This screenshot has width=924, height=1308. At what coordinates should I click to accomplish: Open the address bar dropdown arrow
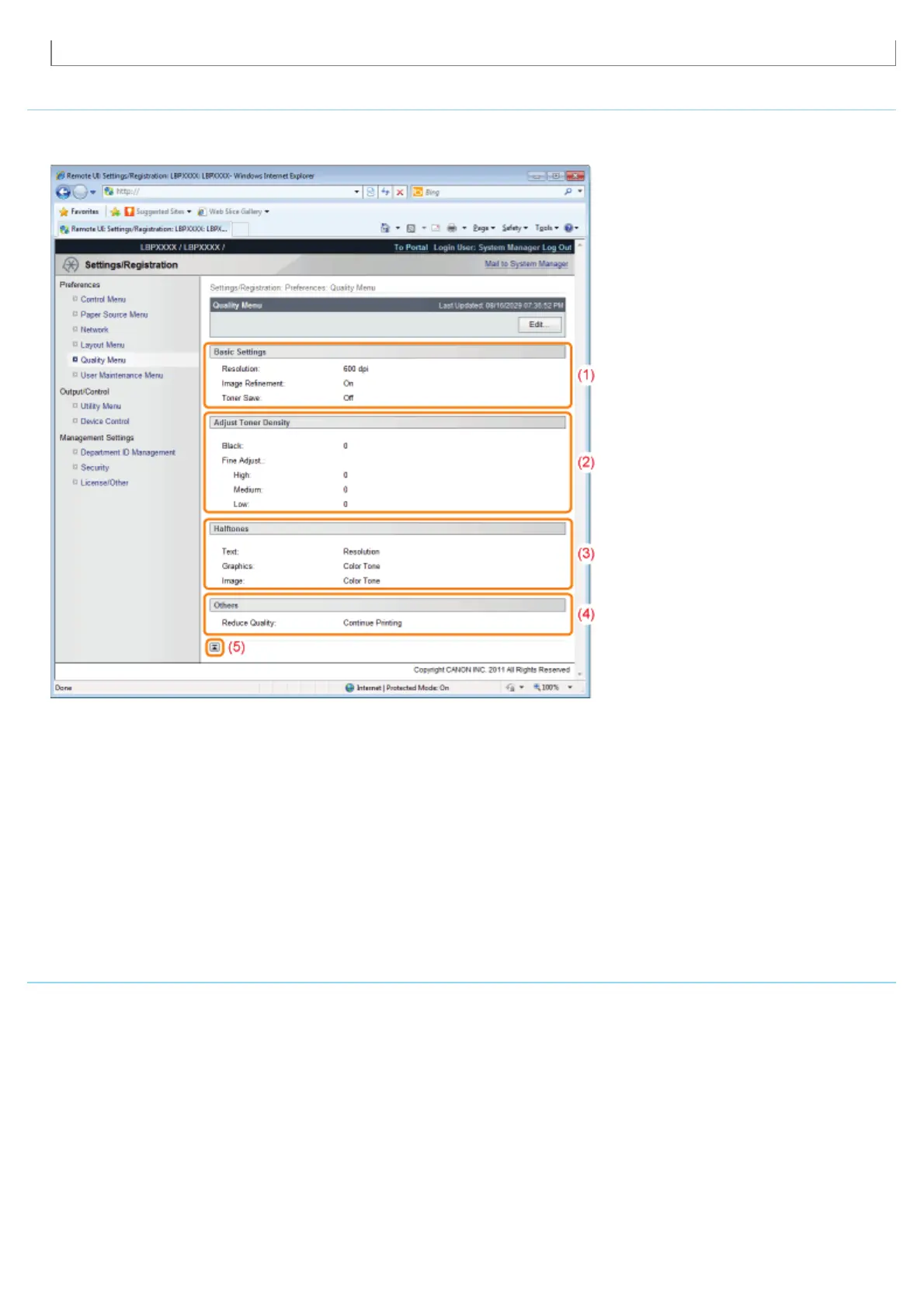tap(357, 192)
